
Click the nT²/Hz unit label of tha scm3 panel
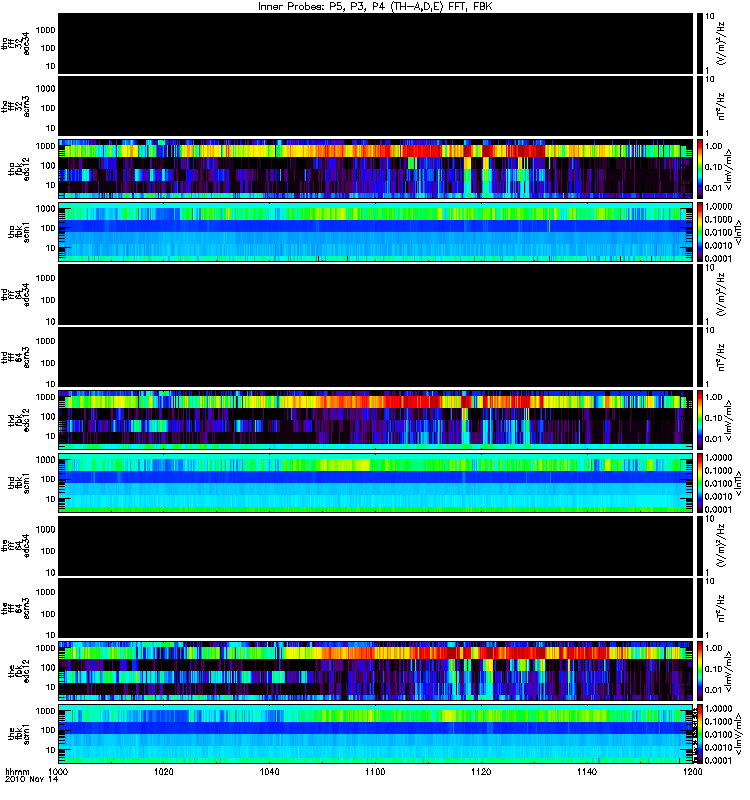[x=722, y=106]
